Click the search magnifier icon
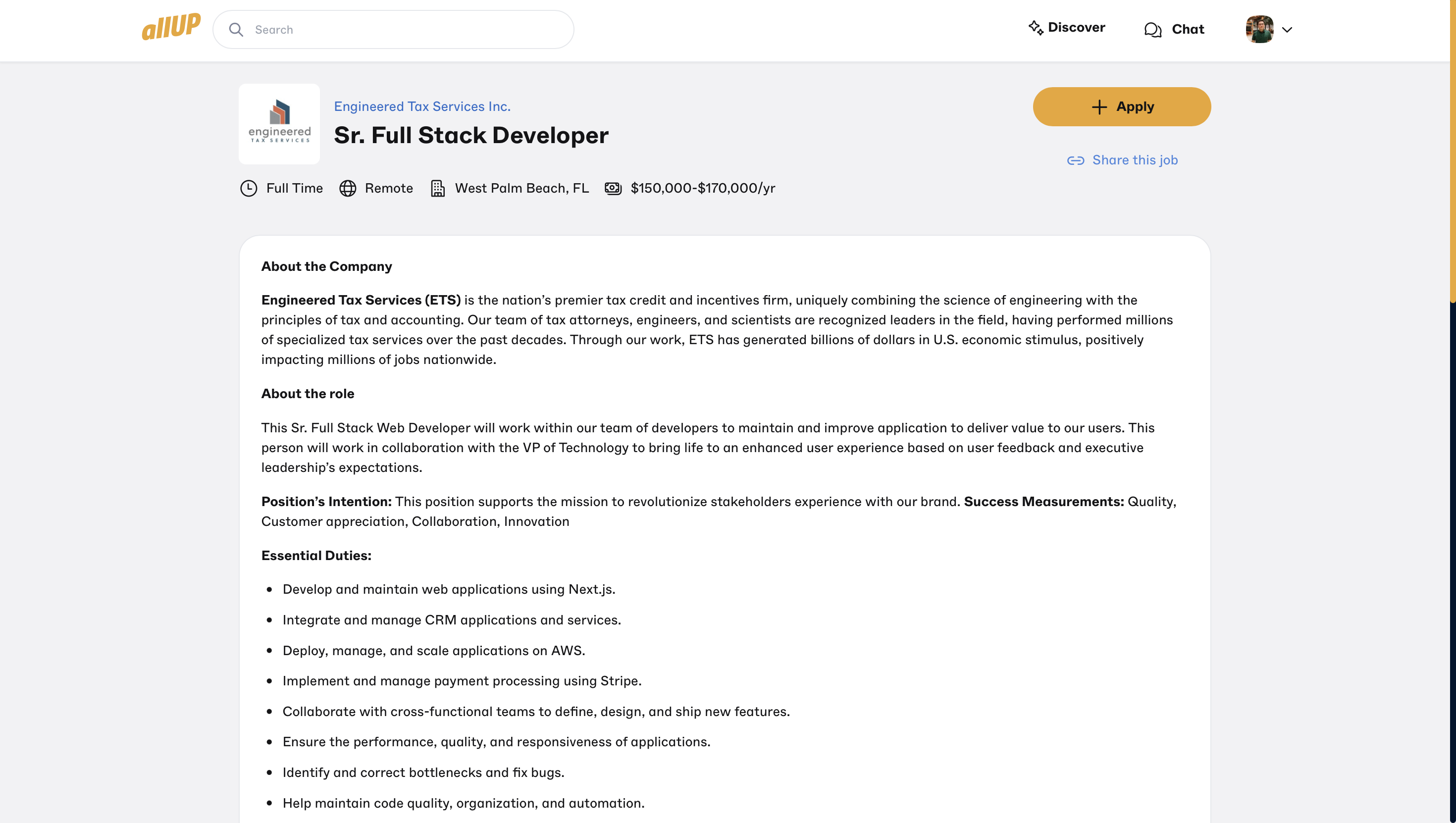 (x=236, y=30)
